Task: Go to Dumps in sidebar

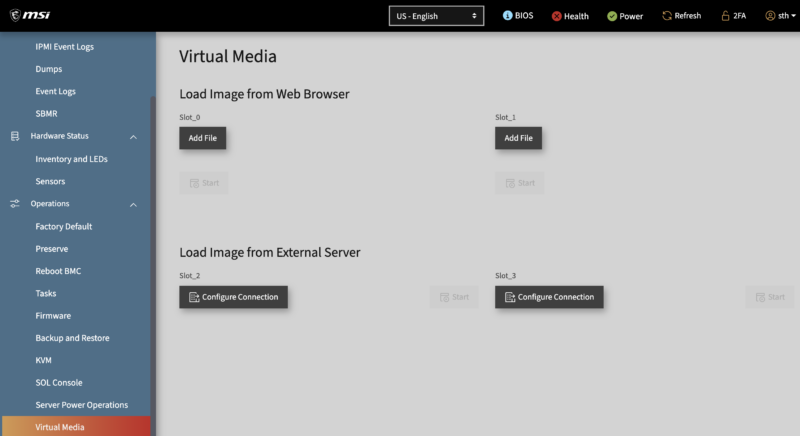Action: click(48, 69)
